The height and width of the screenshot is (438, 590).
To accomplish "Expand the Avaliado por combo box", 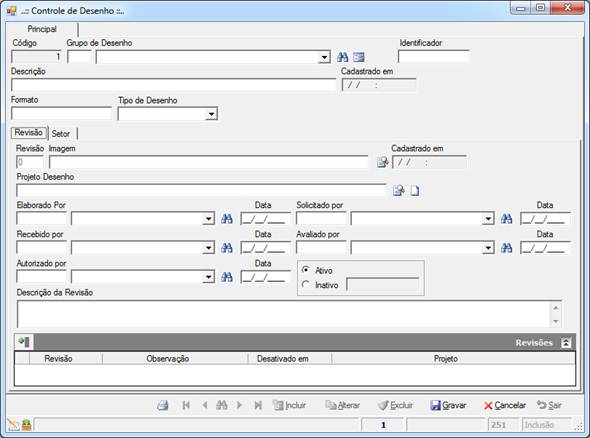I will (x=488, y=248).
